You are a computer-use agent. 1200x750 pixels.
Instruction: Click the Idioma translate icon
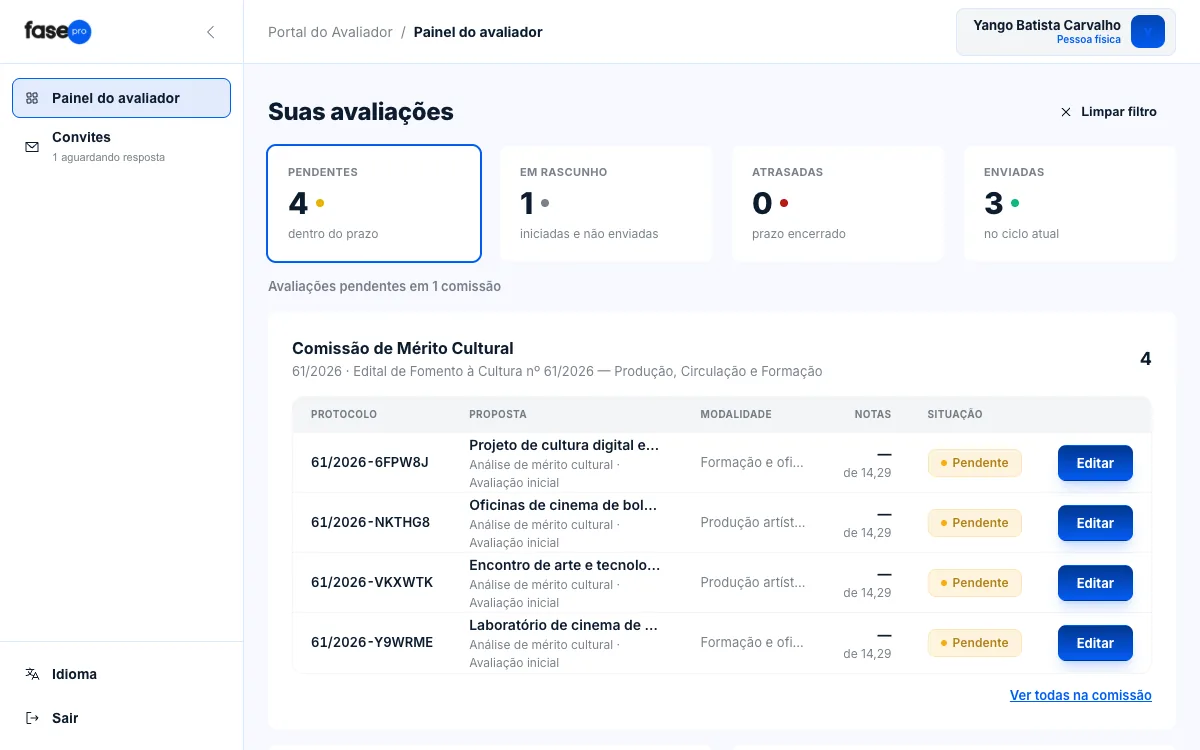pos(32,674)
